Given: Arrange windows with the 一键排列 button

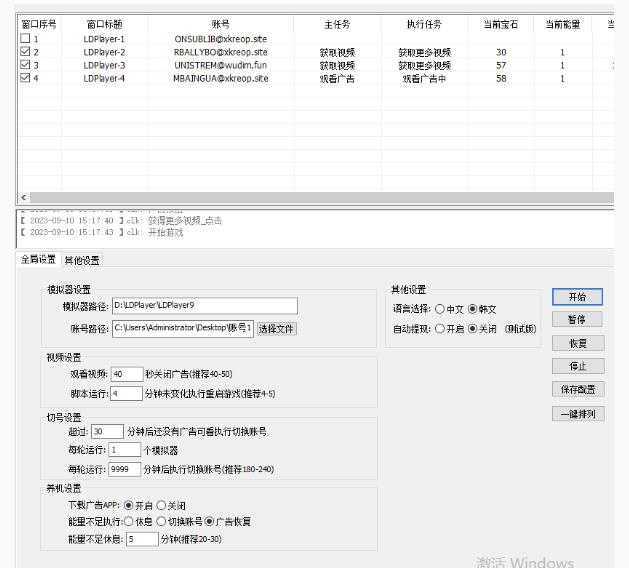Looking at the screenshot, I should (x=577, y=414).
